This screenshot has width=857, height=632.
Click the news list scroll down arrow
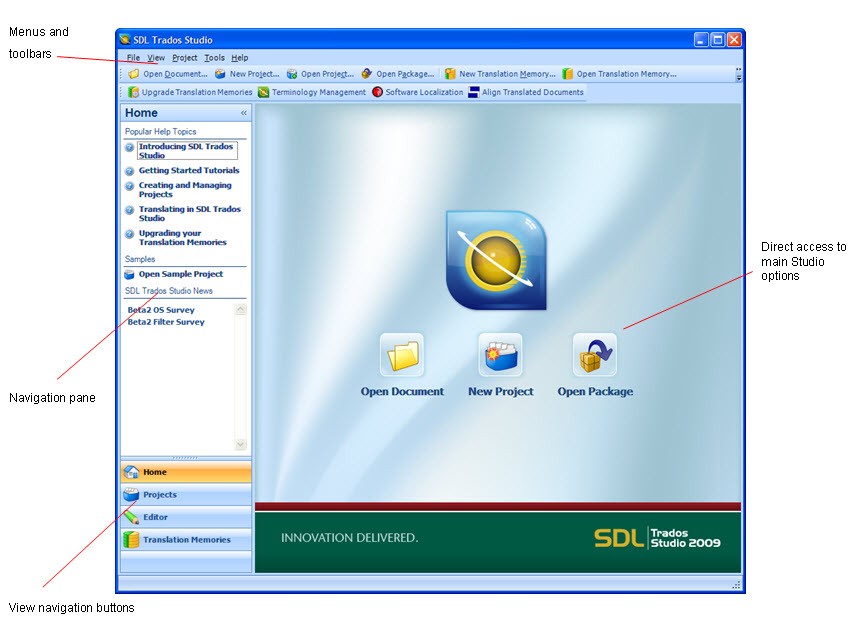[x=240, y=444]
